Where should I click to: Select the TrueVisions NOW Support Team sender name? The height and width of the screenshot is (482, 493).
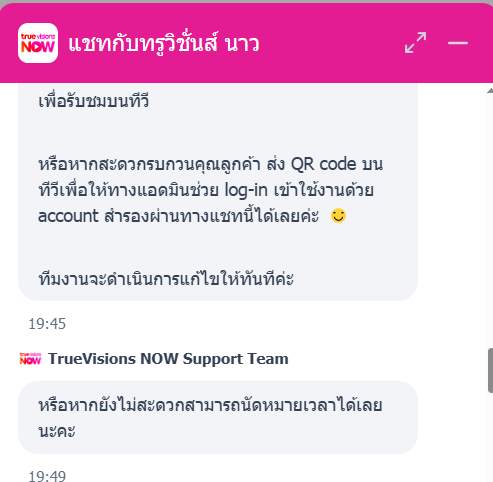tap(168, 359)
